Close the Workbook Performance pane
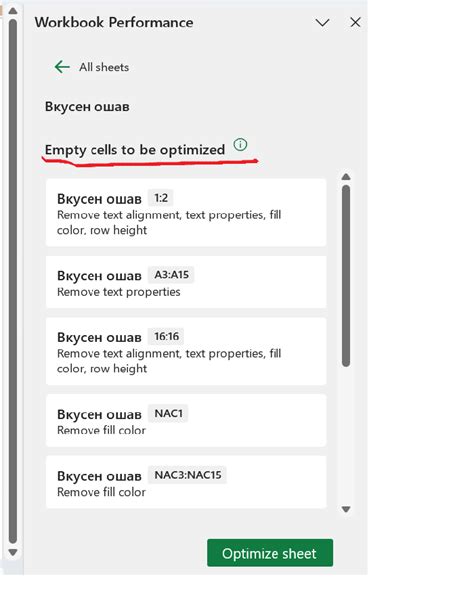The height and width of the screenshot is (612, 474). pyautogui.click(x=355, y=23)
